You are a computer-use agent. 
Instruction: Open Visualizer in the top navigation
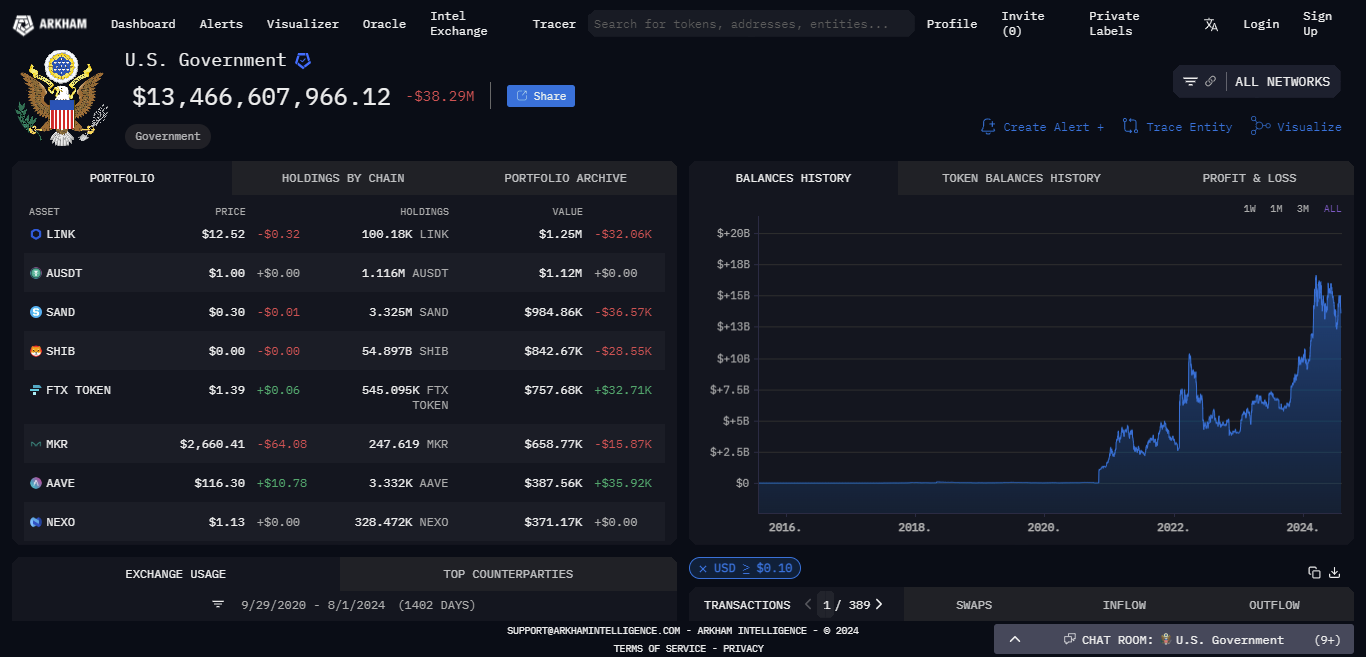(x=303, y=24)
